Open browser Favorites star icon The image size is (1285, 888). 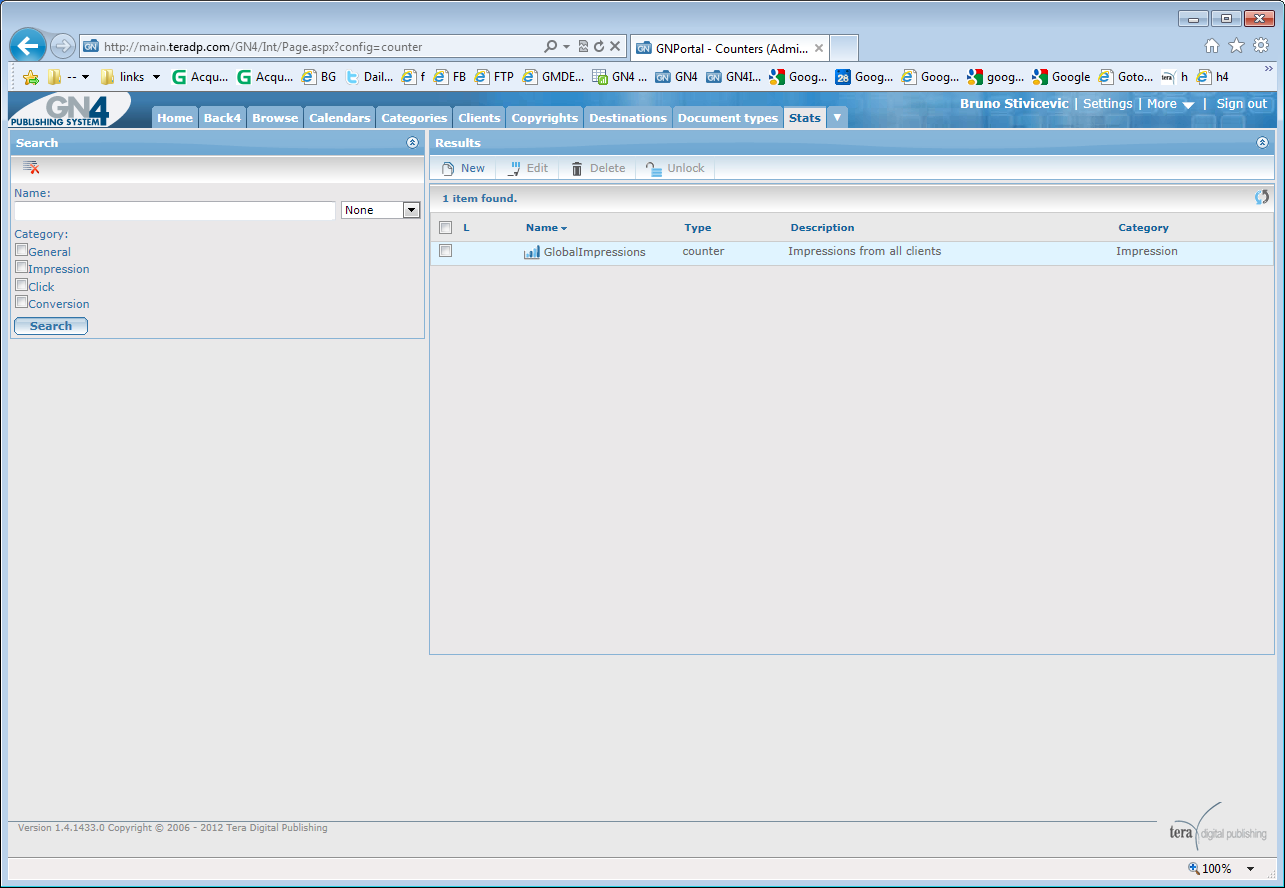coord(1236,45)
